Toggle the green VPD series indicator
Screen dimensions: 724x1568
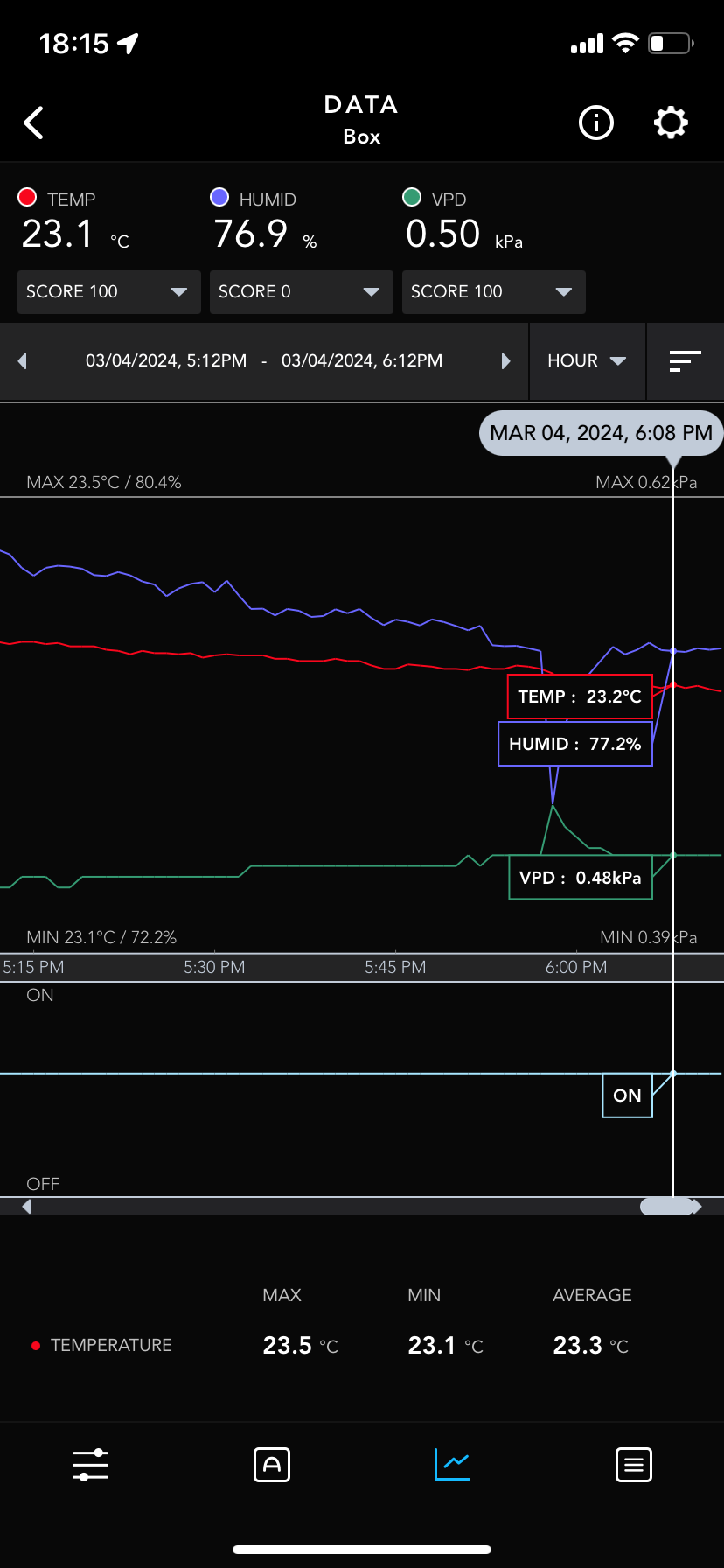412,198
